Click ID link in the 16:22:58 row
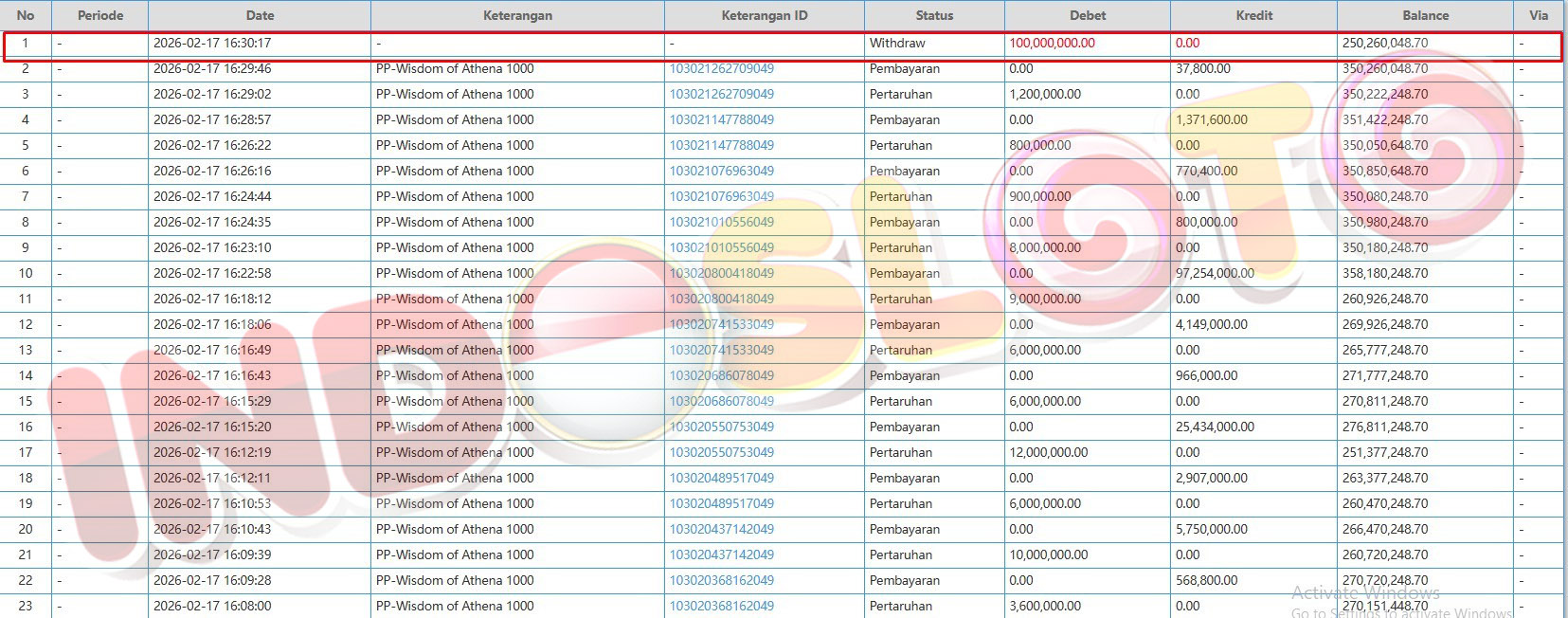The height and width of the screenshot is (618, 1568). pyautogui.click(x=721, y=273)
